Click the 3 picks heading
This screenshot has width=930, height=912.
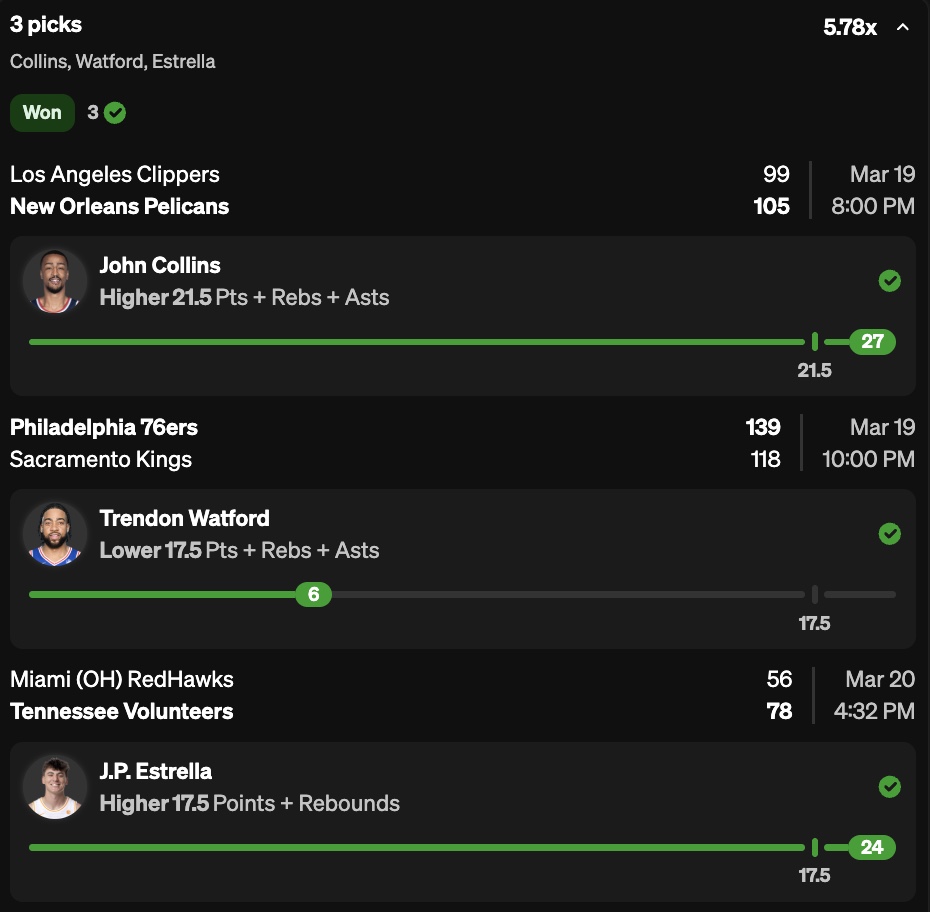(x=46, y=25)
